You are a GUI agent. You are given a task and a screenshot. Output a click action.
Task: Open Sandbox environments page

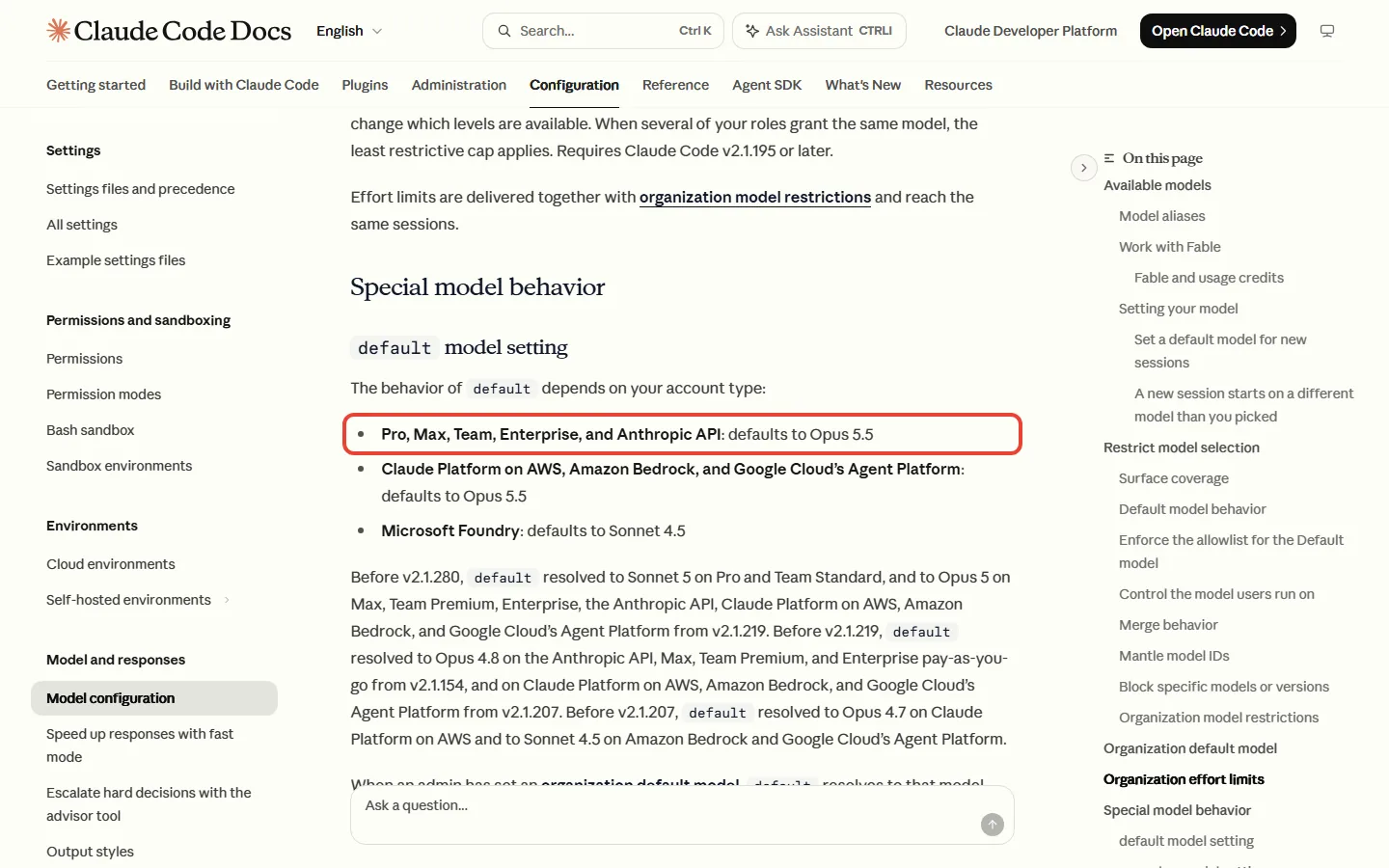tap(119, 466)
